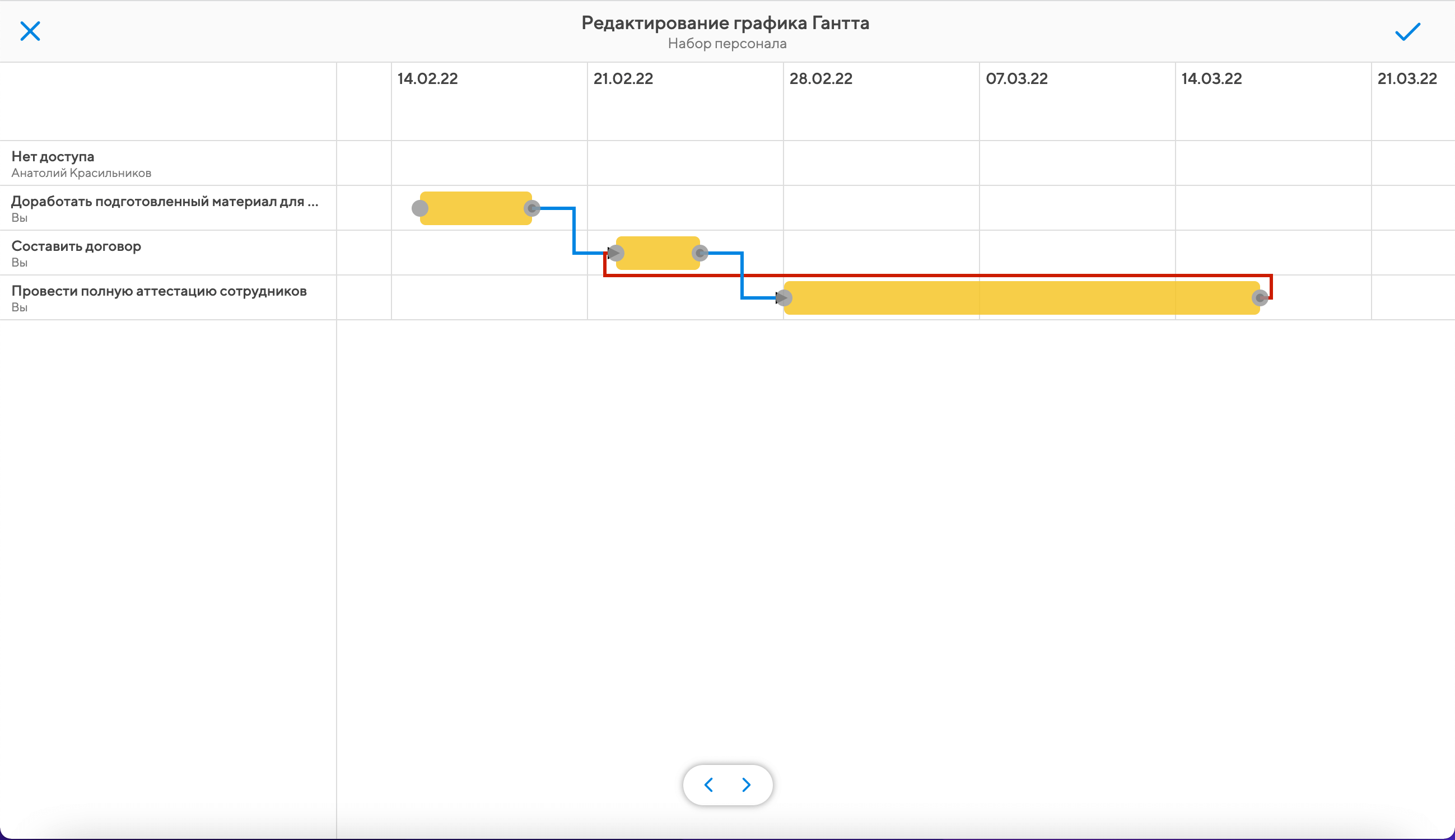Select the 'Доработать подготовленный материал' yellow bar
Screen dimensions: 1455x840
[x=475, y=208]
